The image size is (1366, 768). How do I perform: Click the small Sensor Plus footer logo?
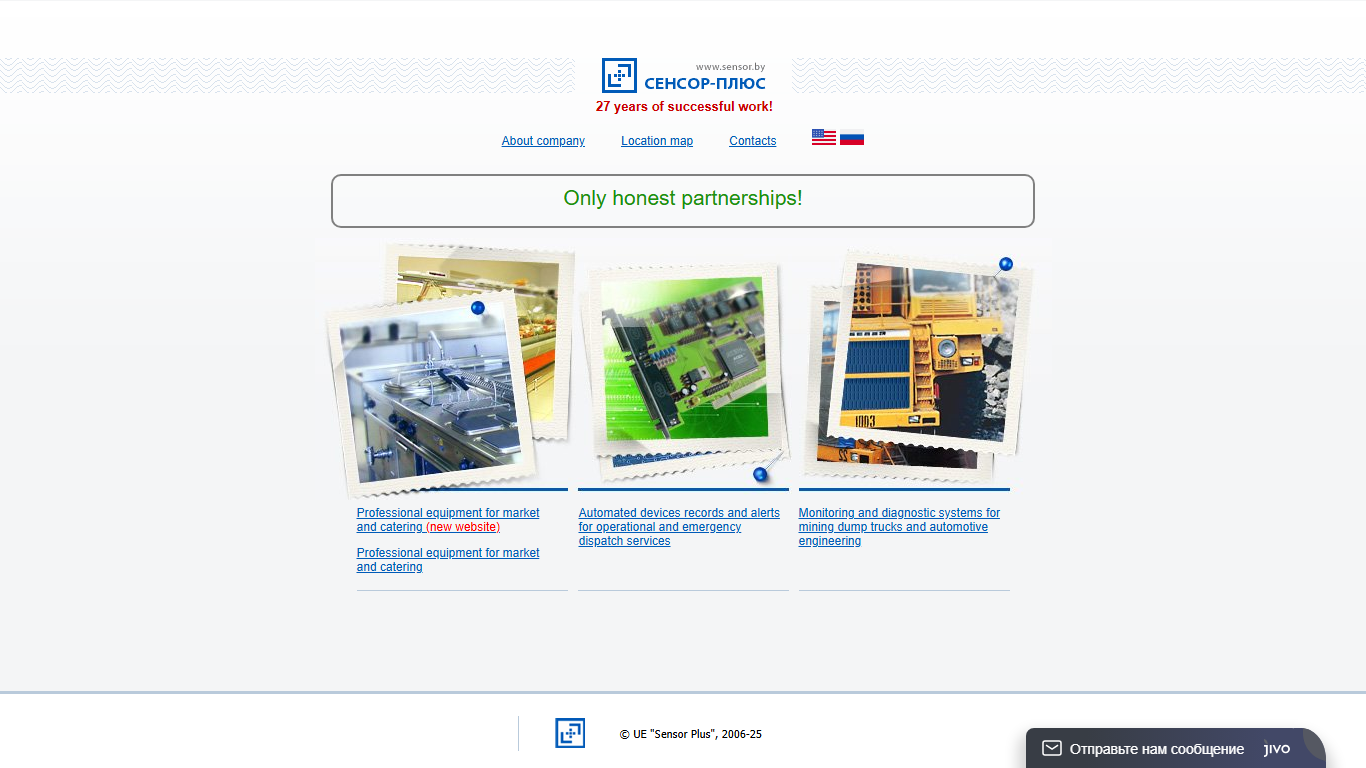click(x=570, y=733)
